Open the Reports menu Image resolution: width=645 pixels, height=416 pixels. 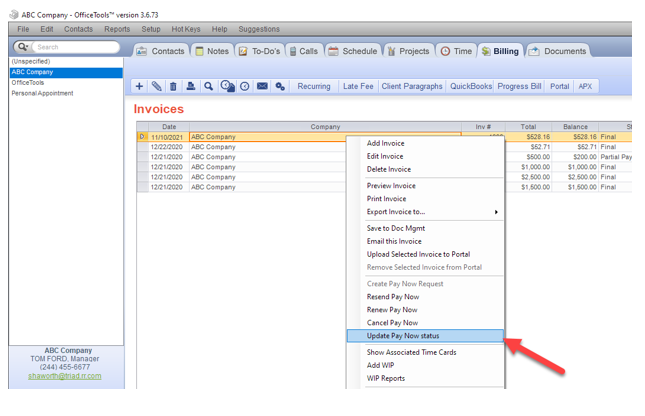(117, 29)
